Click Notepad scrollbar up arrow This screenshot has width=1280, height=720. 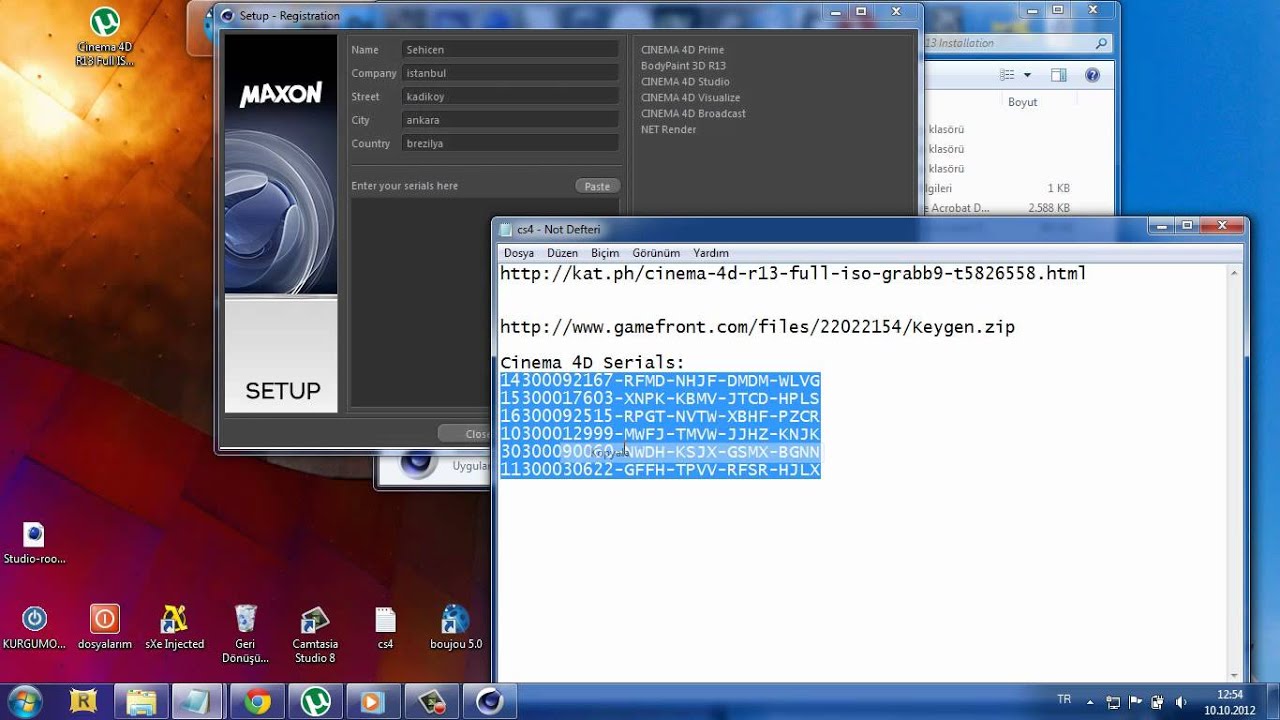coord(1235,273)
